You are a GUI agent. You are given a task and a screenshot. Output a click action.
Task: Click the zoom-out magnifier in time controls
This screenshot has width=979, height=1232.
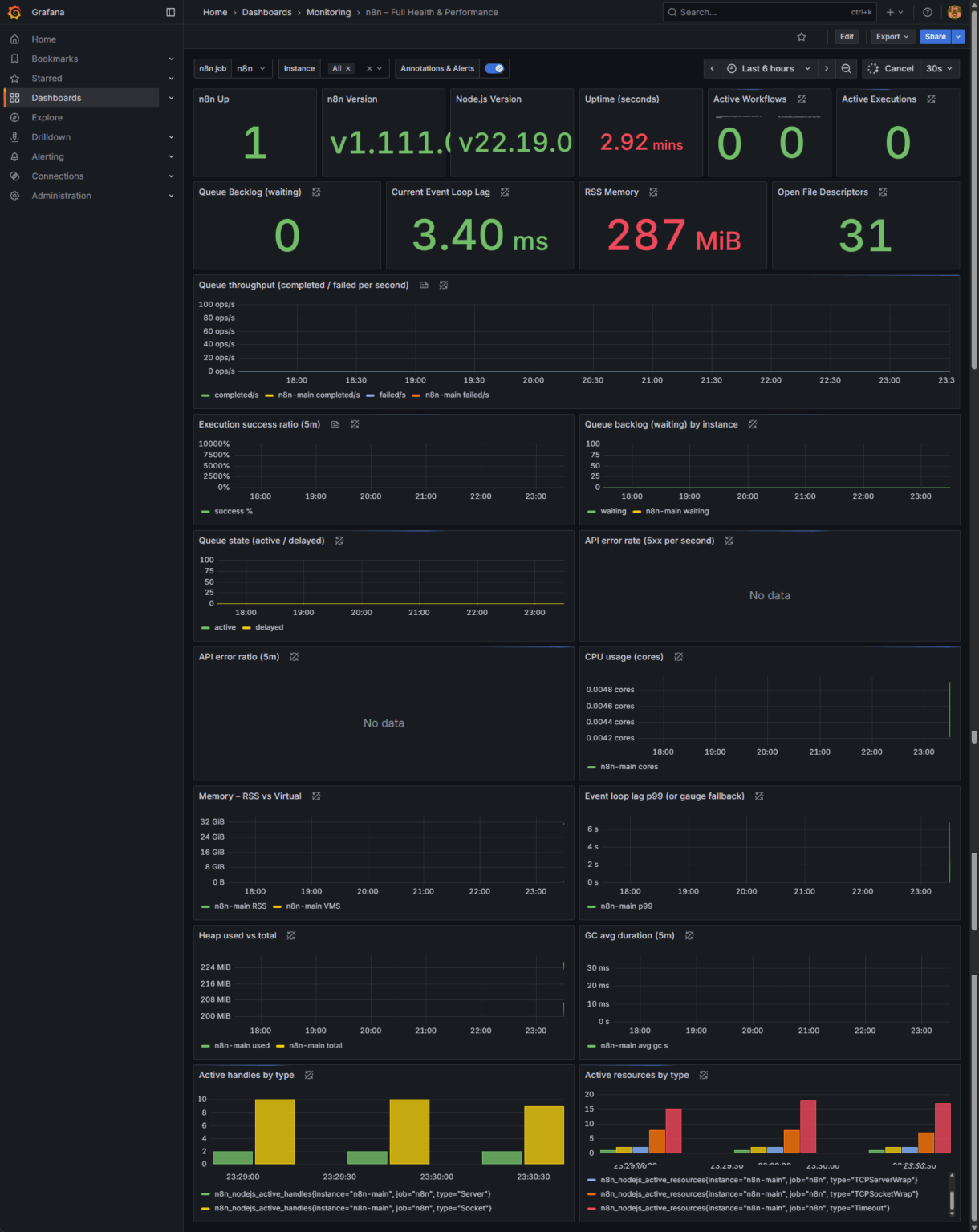(x=846, y=68)
